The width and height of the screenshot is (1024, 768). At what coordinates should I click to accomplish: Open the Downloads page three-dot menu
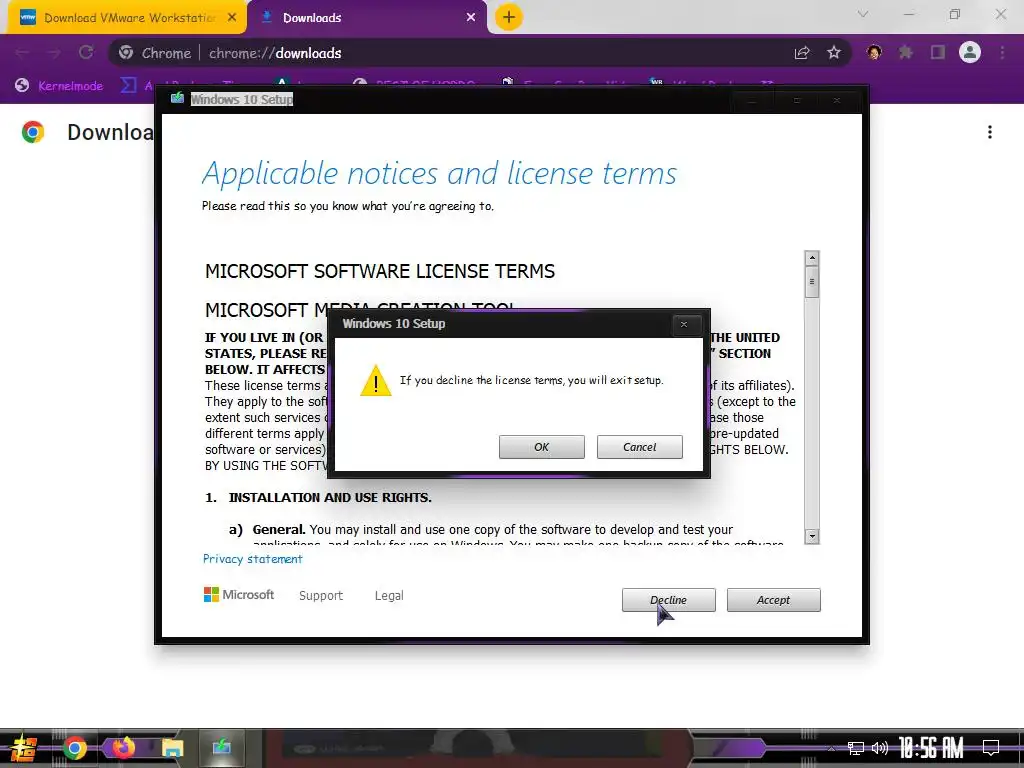pyautogui.click(x=990, y=133)
